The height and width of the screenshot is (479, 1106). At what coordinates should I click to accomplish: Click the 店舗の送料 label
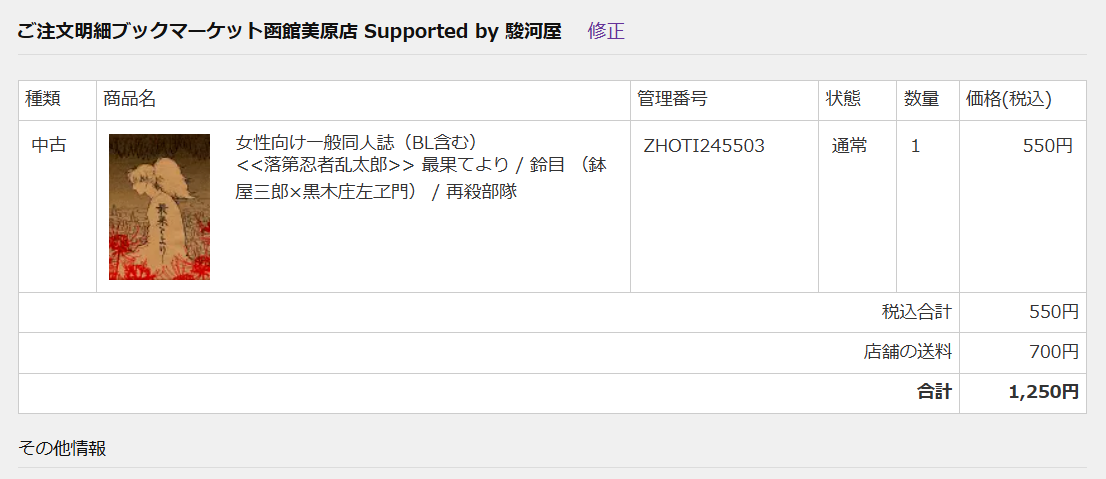click(x=908, y=351)
